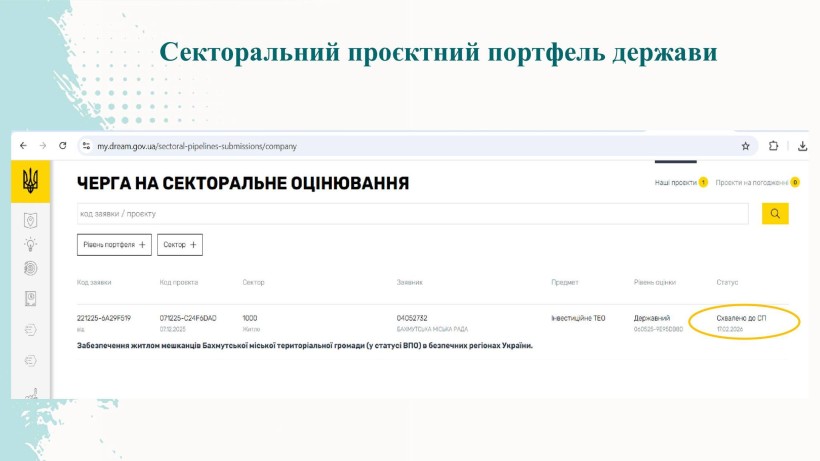Click the page heading 'ЧЕРГА НА СЕКТОРАЛЬНЕ ОЦІНЮВАННЯ'

coord(243,183)
